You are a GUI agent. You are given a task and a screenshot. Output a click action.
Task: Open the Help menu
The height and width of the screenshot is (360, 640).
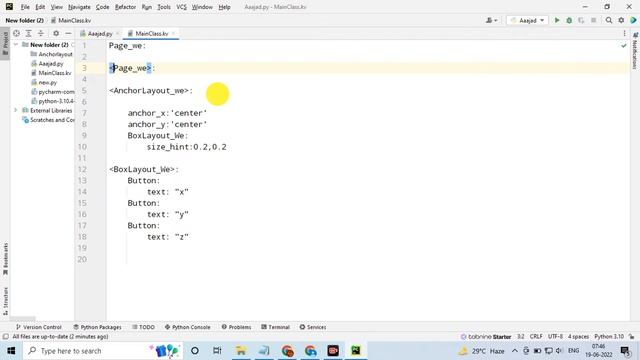click(224, 7)
